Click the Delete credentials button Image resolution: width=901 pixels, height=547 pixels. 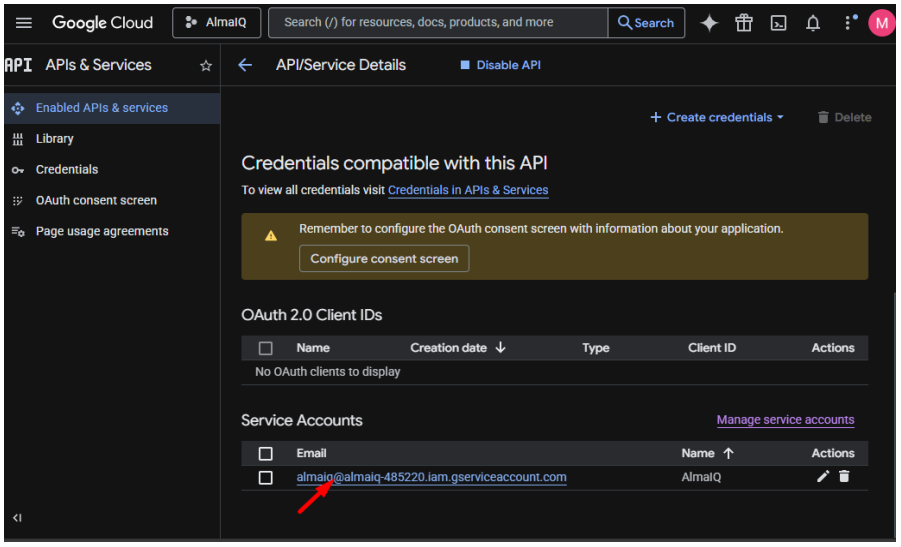pyautogui.click(x=844, y=117)
